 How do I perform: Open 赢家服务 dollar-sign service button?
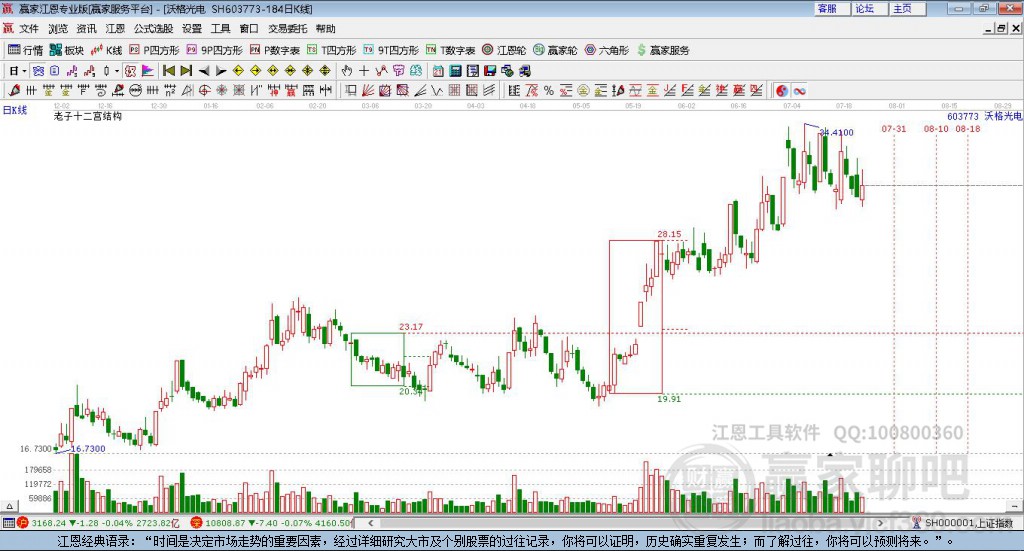[x=663, y=50]
